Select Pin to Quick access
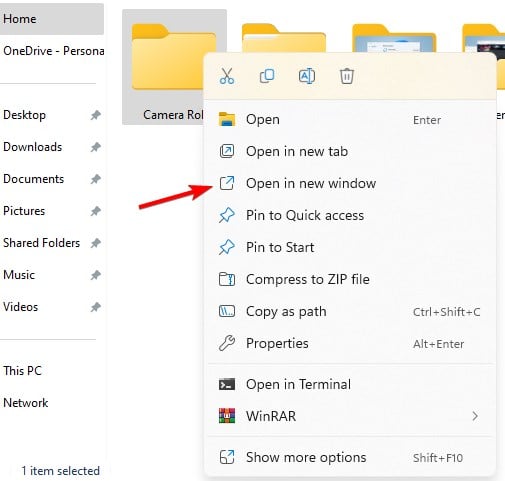This screenshot has height=481, width=505. pyautogui.click(x=350, y=215)
